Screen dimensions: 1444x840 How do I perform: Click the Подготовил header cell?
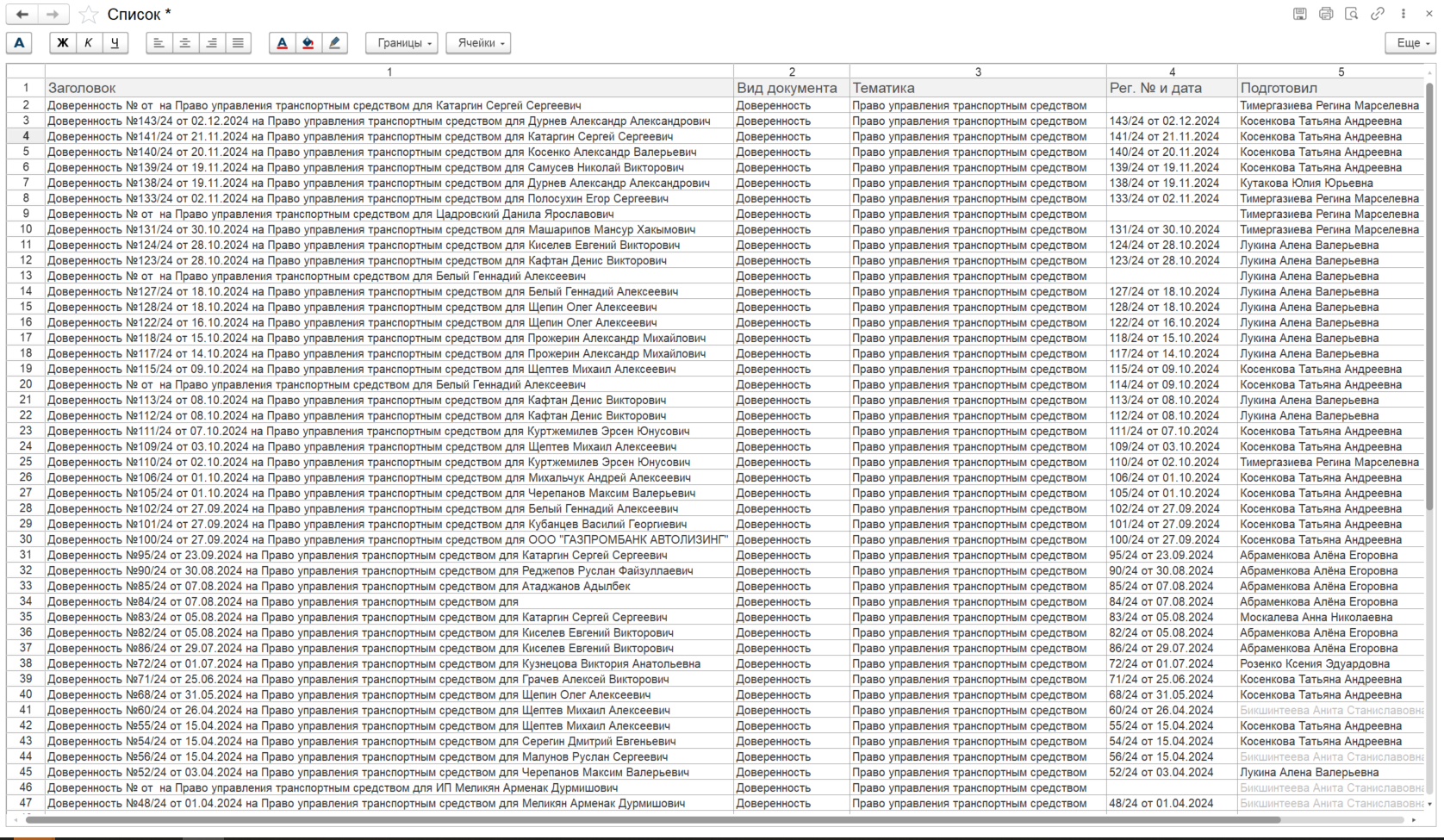(x=1331, y=88)
